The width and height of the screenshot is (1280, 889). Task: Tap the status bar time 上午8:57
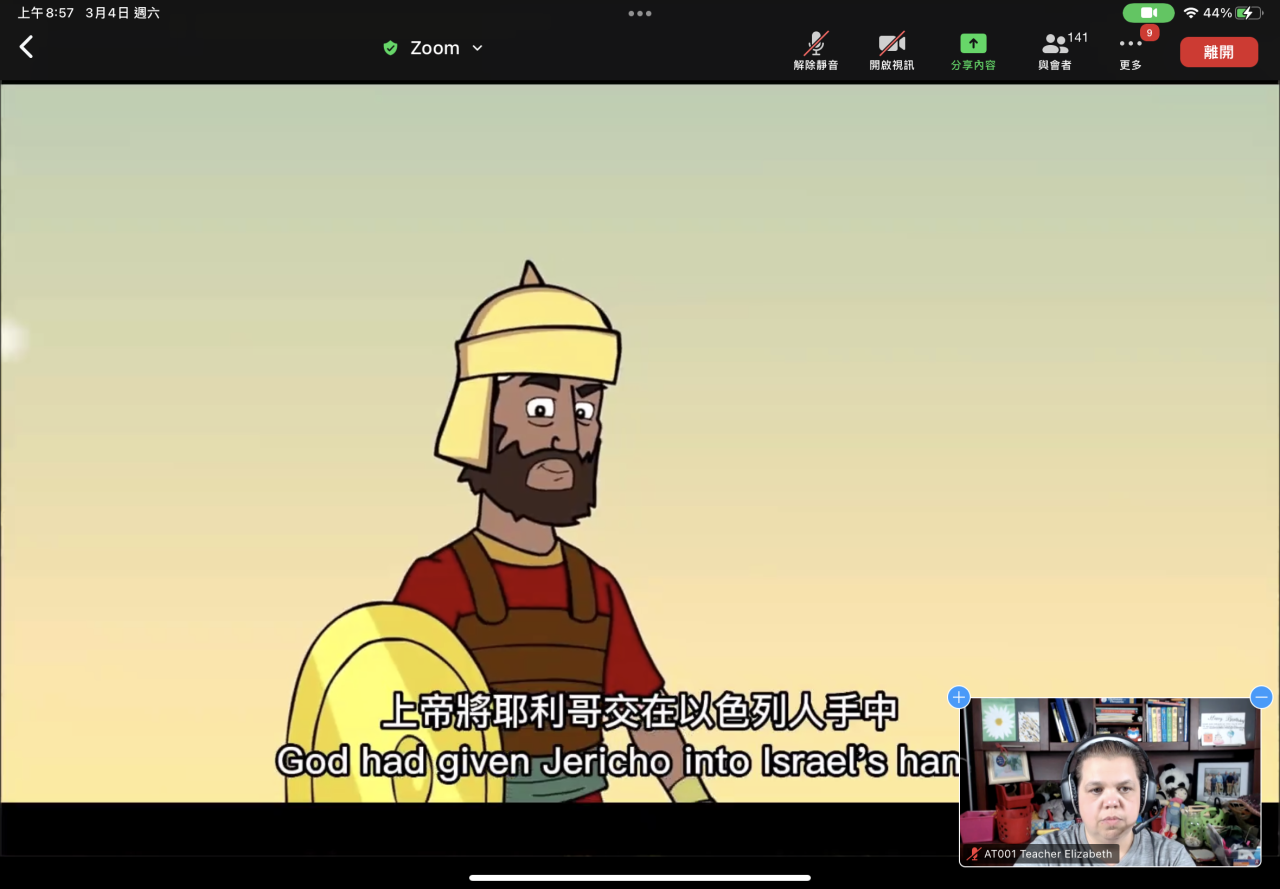pyautogui.click(x=45, y=13)
